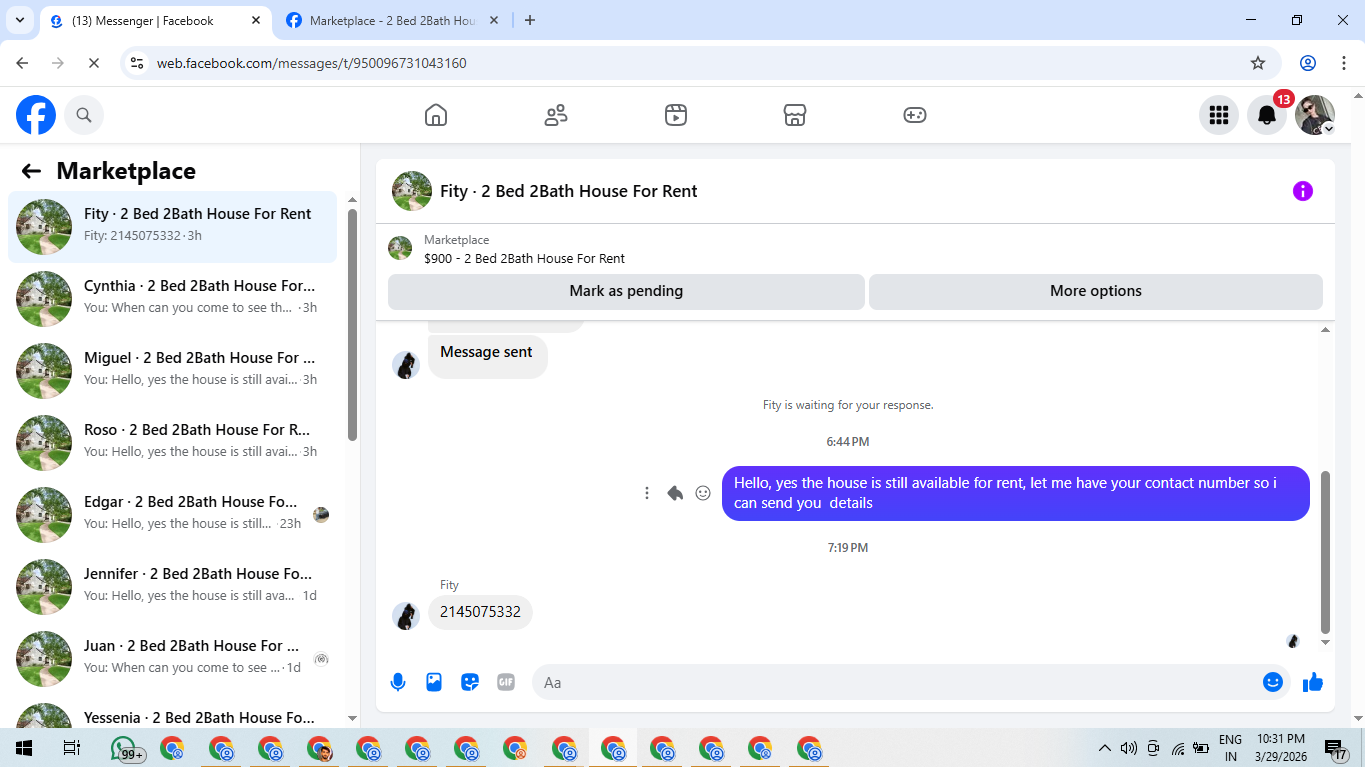Screen dimensions: 1365x767
Task: Open the $900 2 Bed 2Bath listing link
Action: tap(524, 258)
